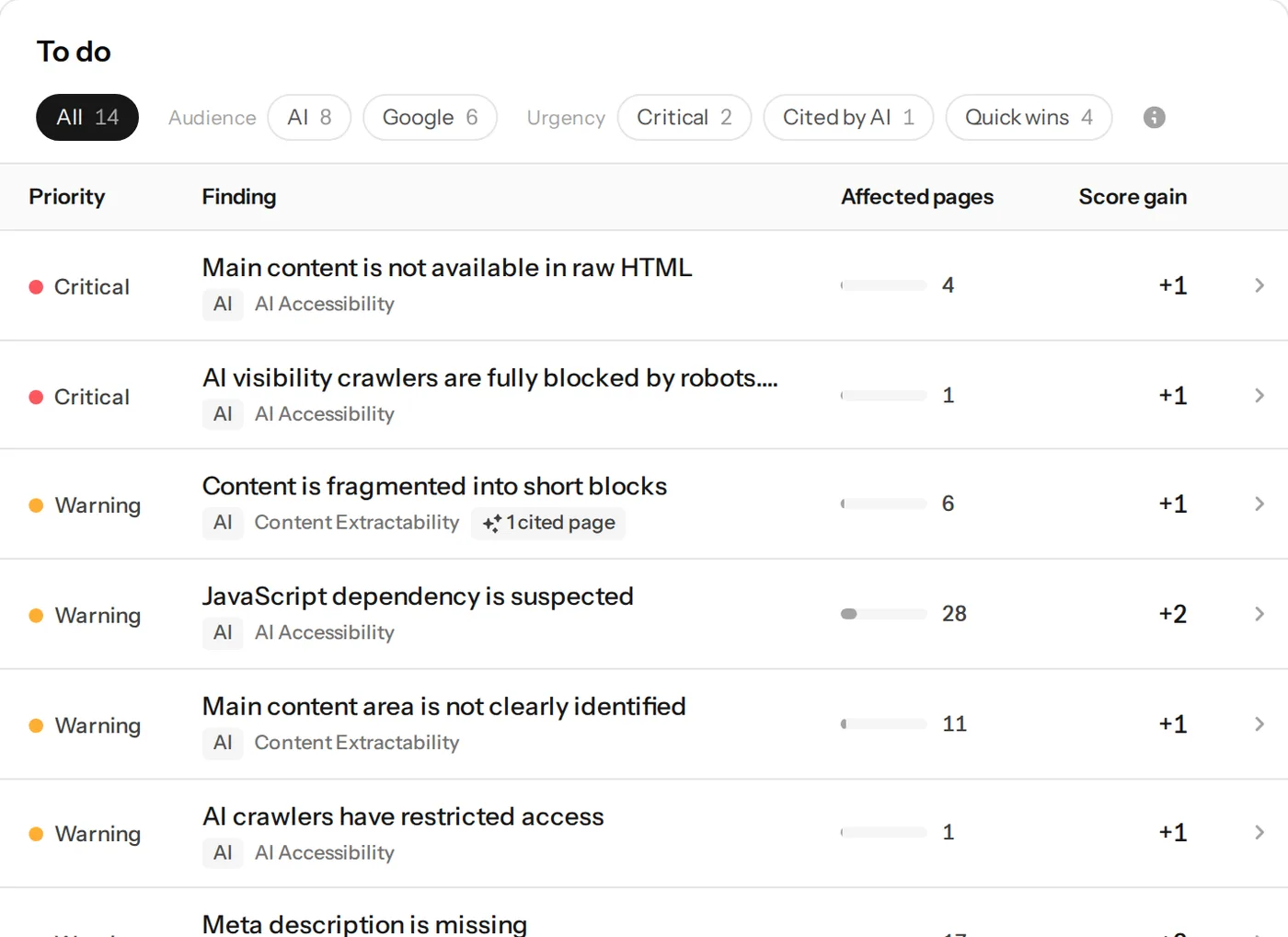Click red Critical dot for raw HTML finding

tap(36, 287)
